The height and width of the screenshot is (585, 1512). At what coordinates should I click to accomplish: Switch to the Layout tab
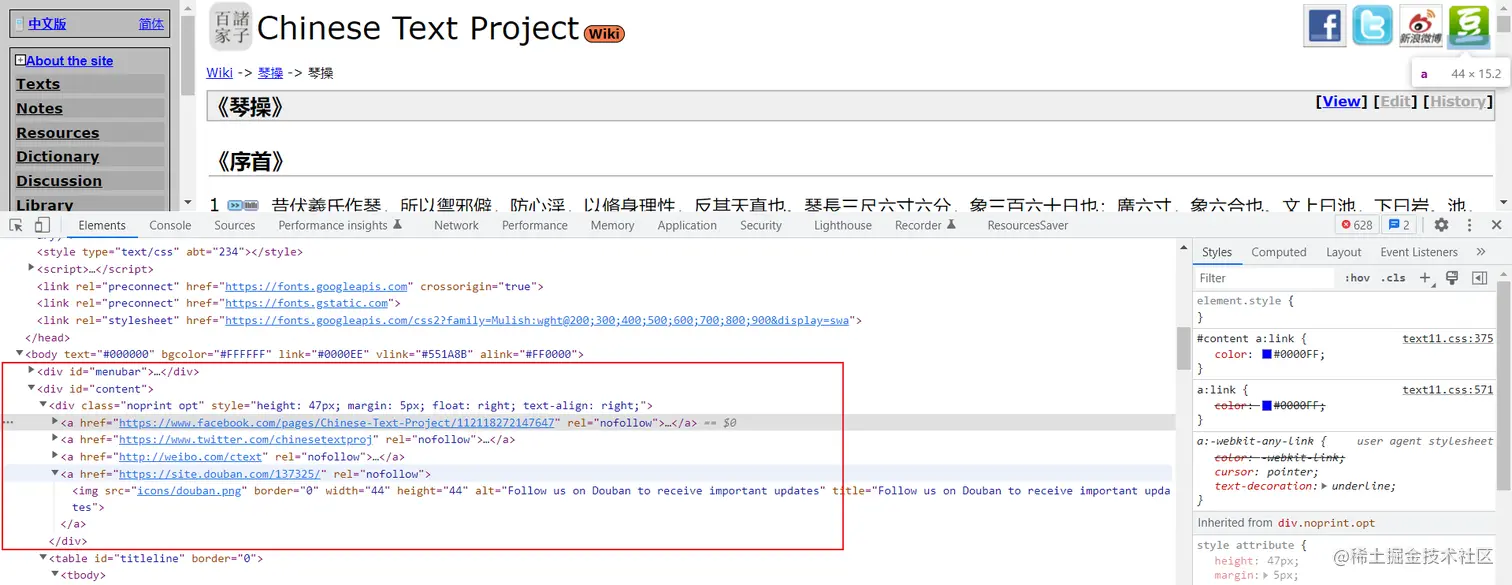[x=1343, y=252]
